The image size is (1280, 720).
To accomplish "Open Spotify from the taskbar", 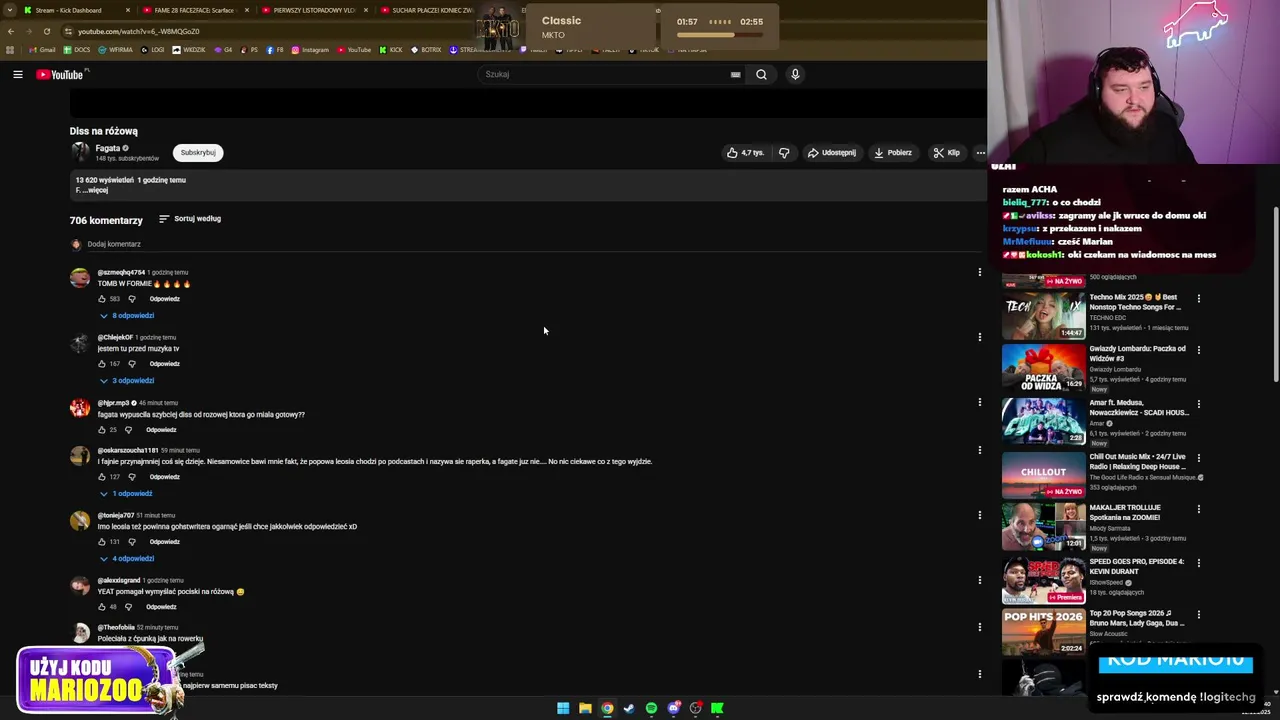I will [x=651, y=708].
